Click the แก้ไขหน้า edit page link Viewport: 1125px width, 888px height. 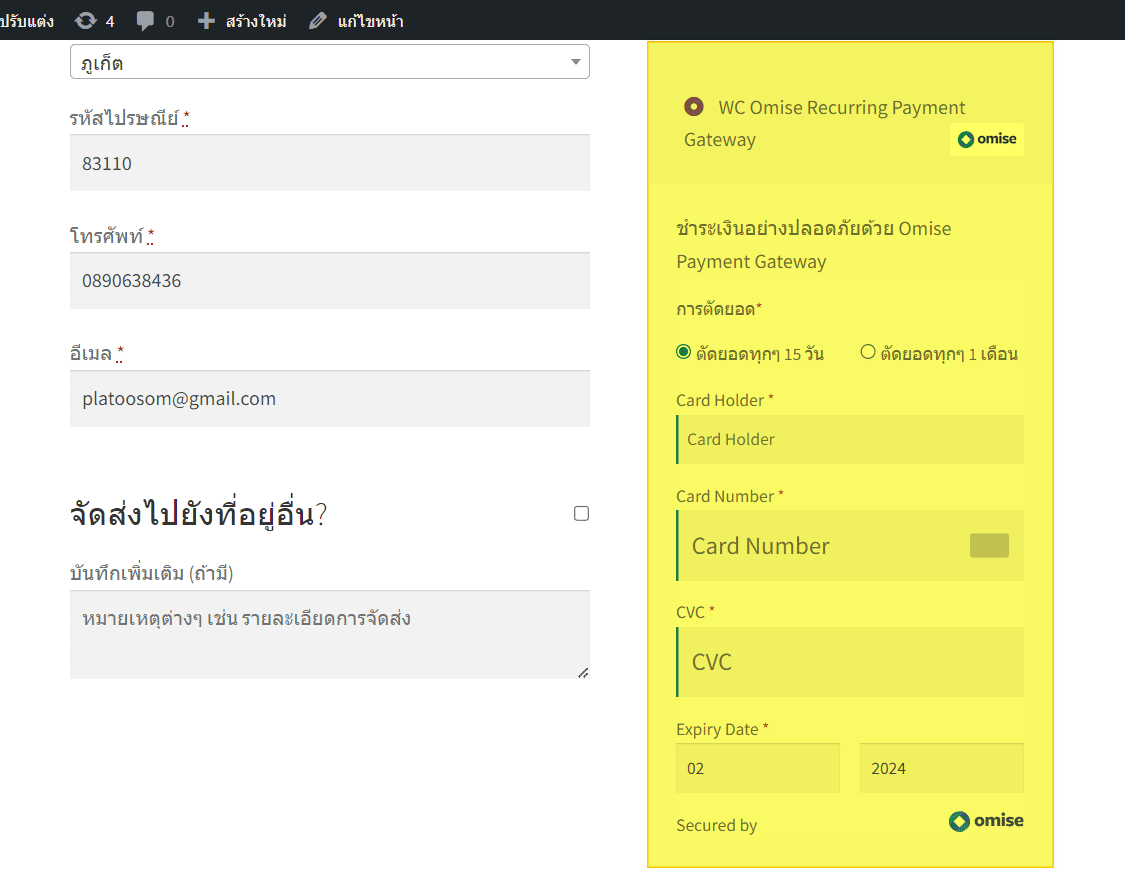[x=369, y=21]
